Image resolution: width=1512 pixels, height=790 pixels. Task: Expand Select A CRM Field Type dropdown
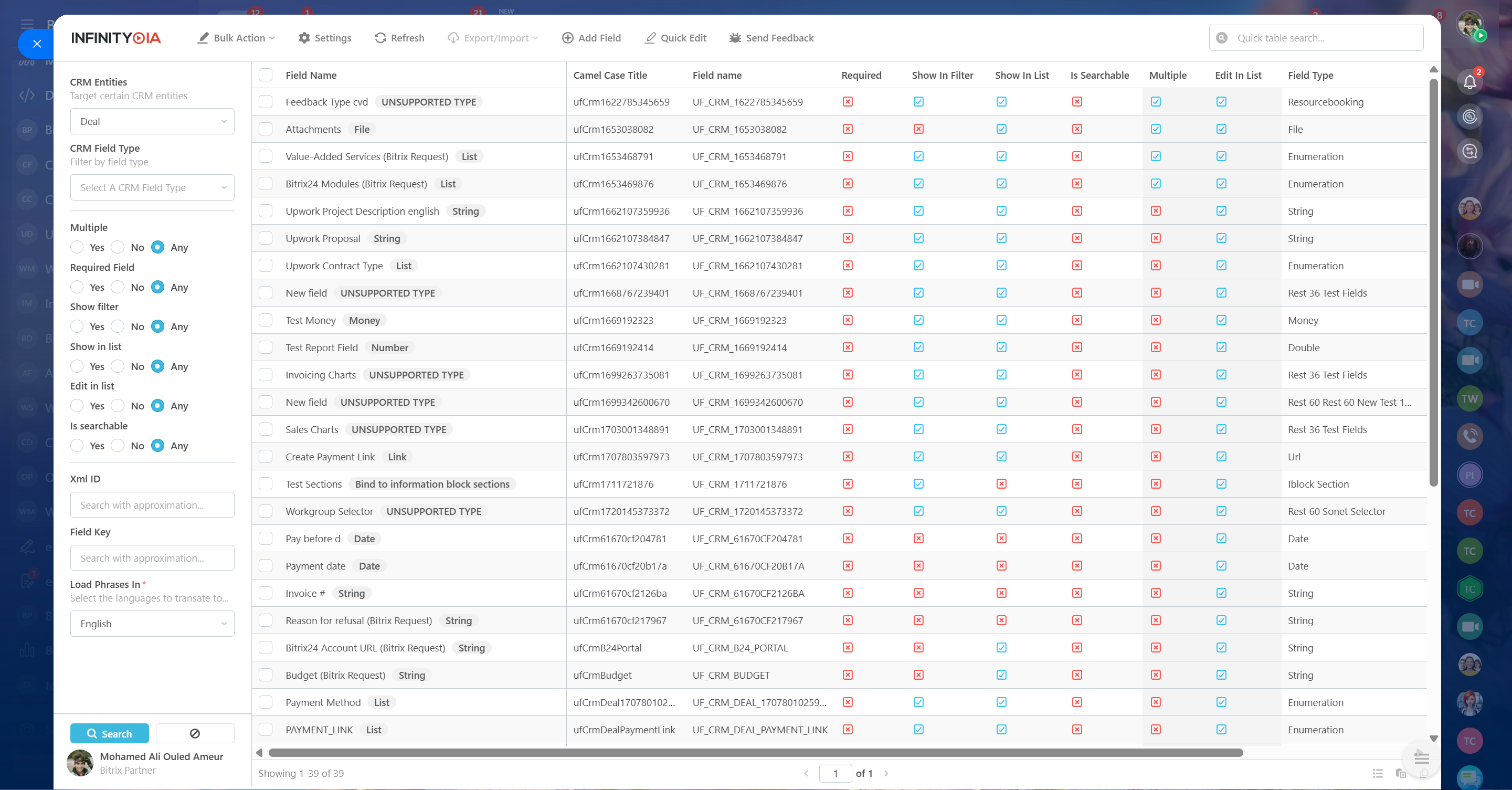[152, 188]
